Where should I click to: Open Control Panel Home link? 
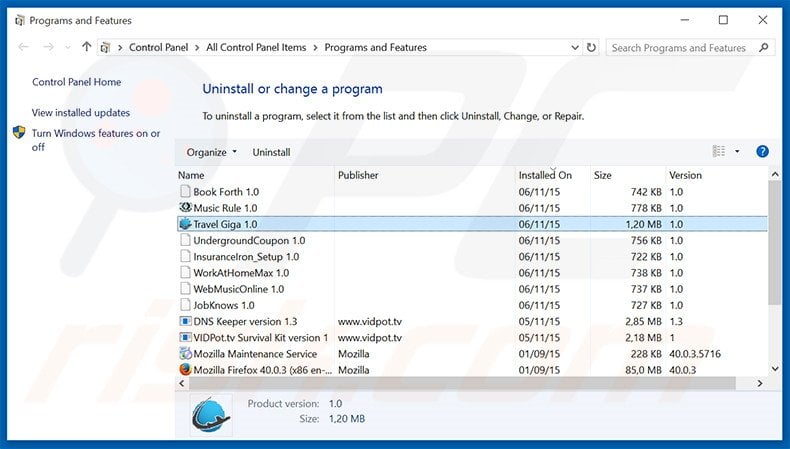point(77,82)
